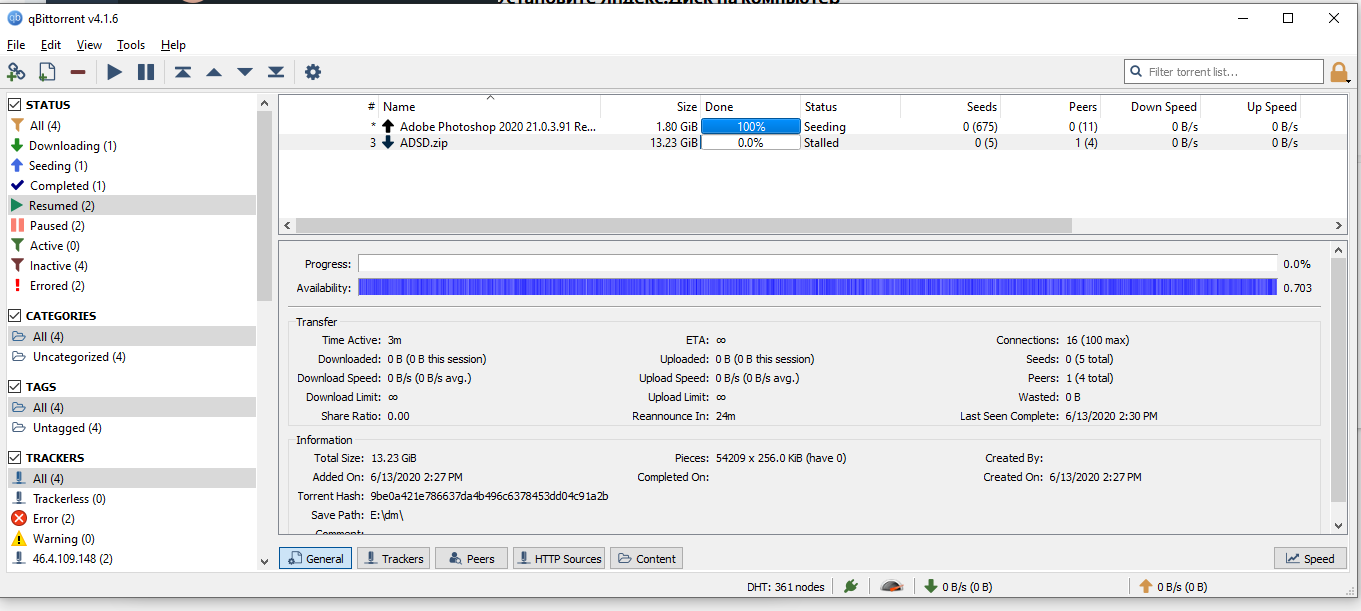This screenshot has width=1361, height=611.
Task: Select the All (4) status filter
Action: 131,125
